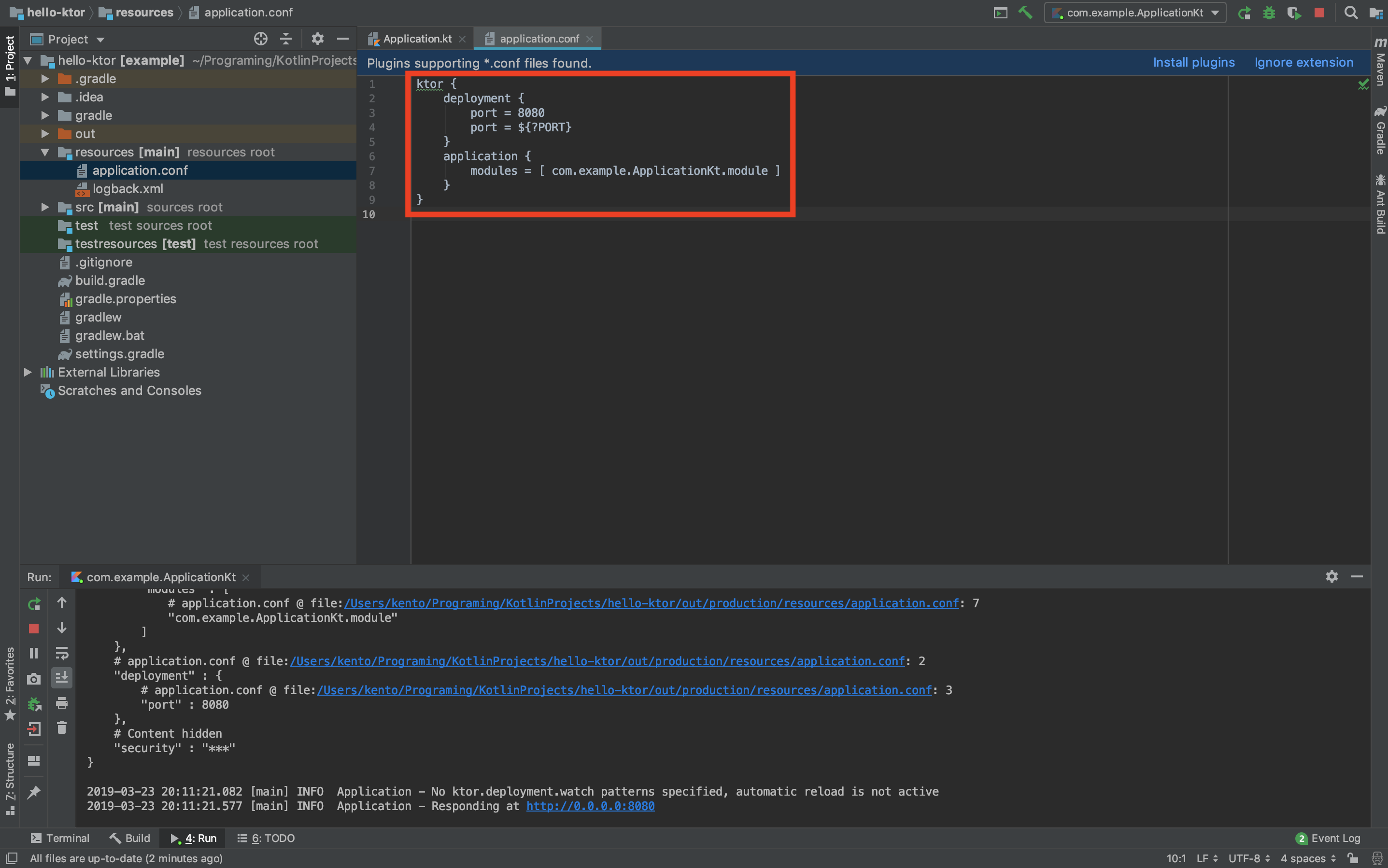This screenshot has height=868, width=1388.
Task: Stop the app with the red square in Run panel
Action: tap(34, 629)
